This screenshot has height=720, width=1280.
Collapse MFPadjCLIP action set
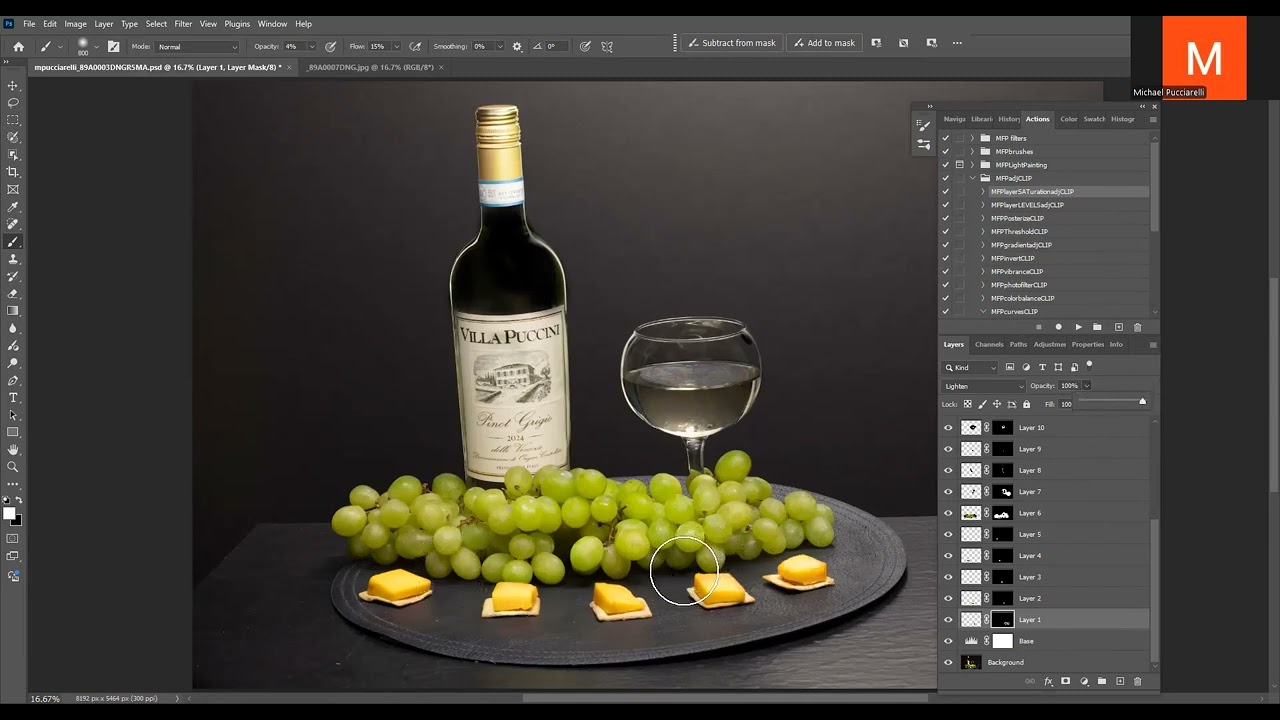click(x=972, y=178)
